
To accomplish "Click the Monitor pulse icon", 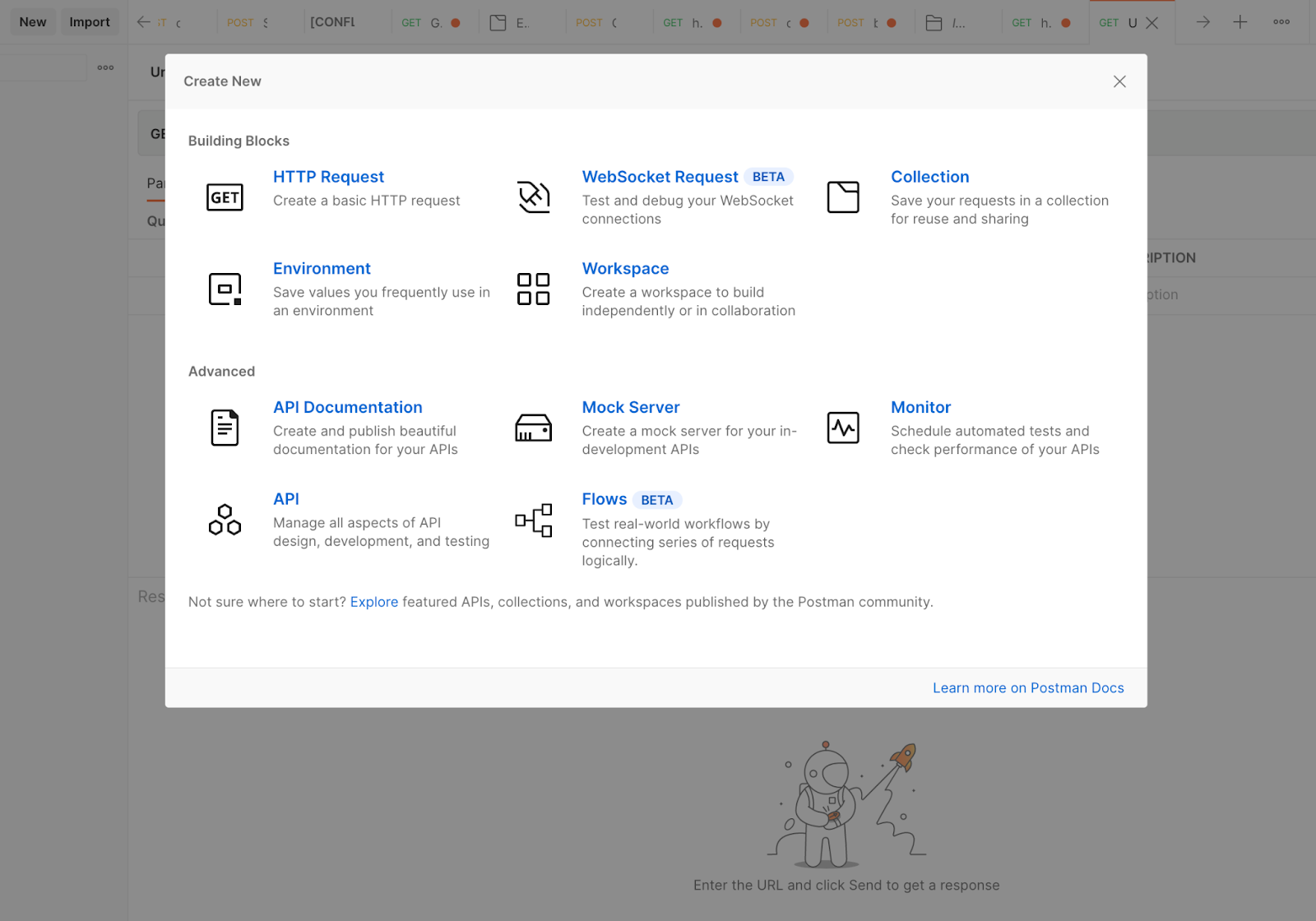I will click(843, 428).
